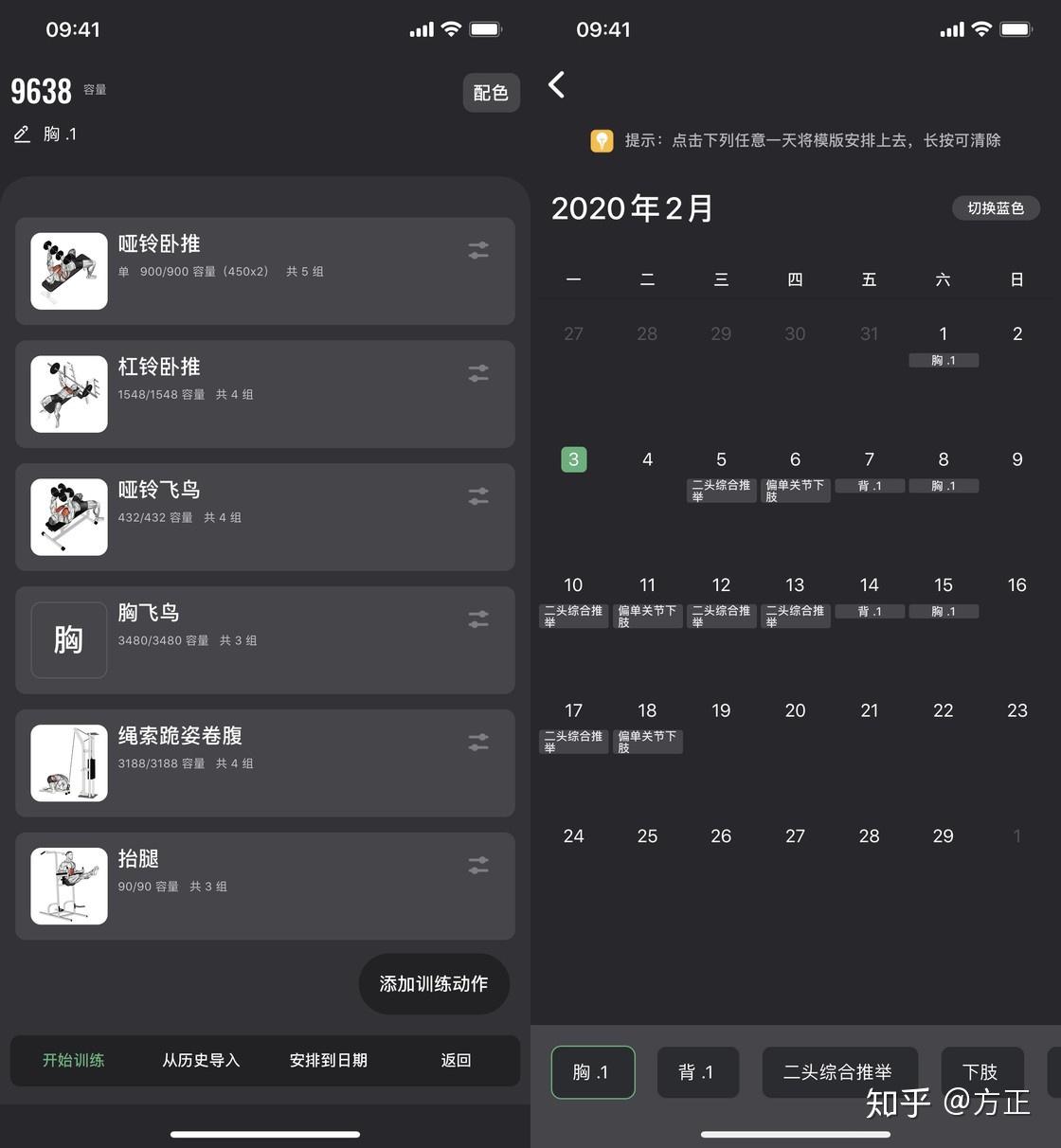Open settings sliders icon for 抬腿
Screen dimensions: 1061x1148
pos(478,865)
